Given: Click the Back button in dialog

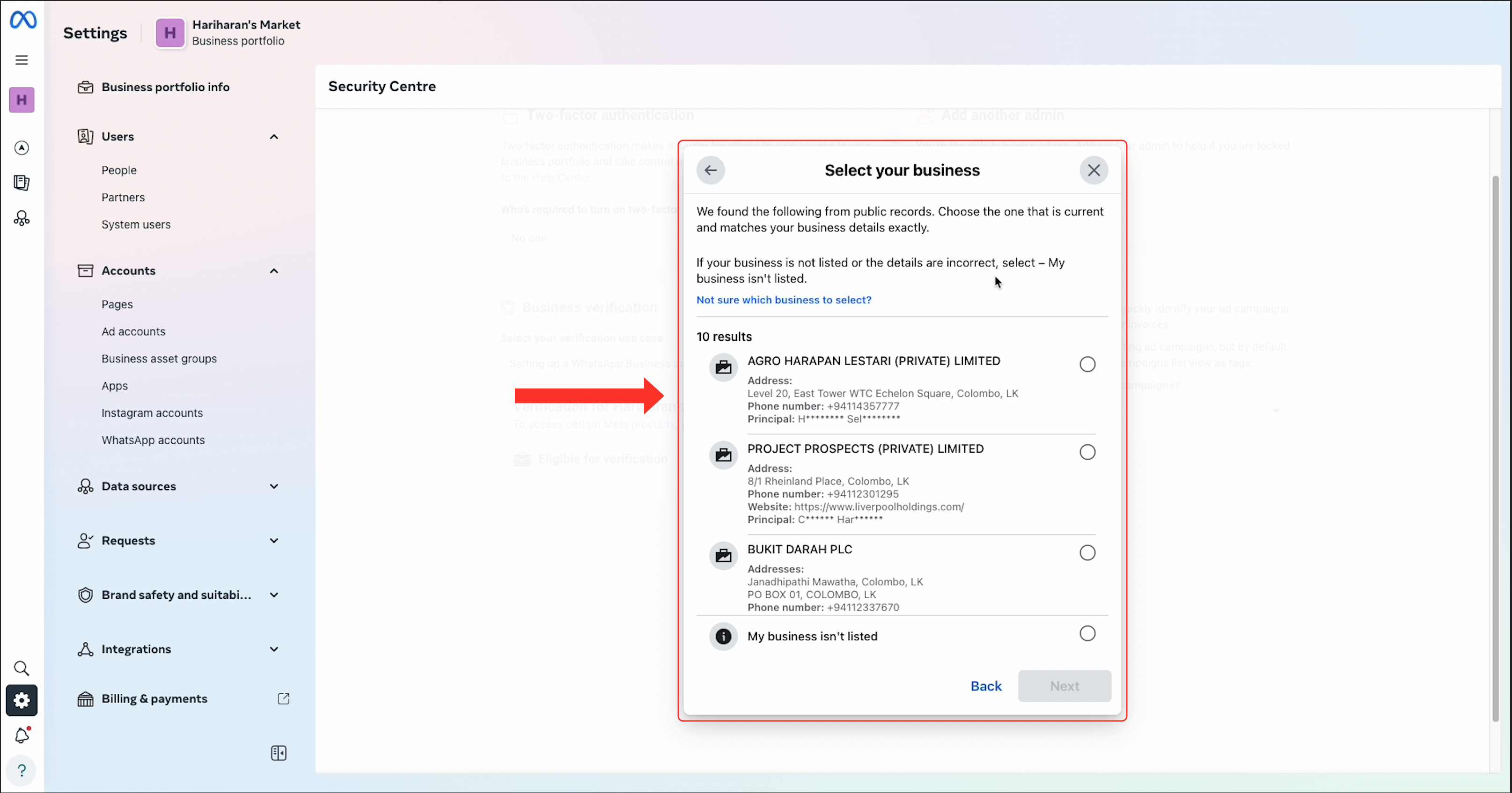Looking at the screenshot, I should [986, 686].
